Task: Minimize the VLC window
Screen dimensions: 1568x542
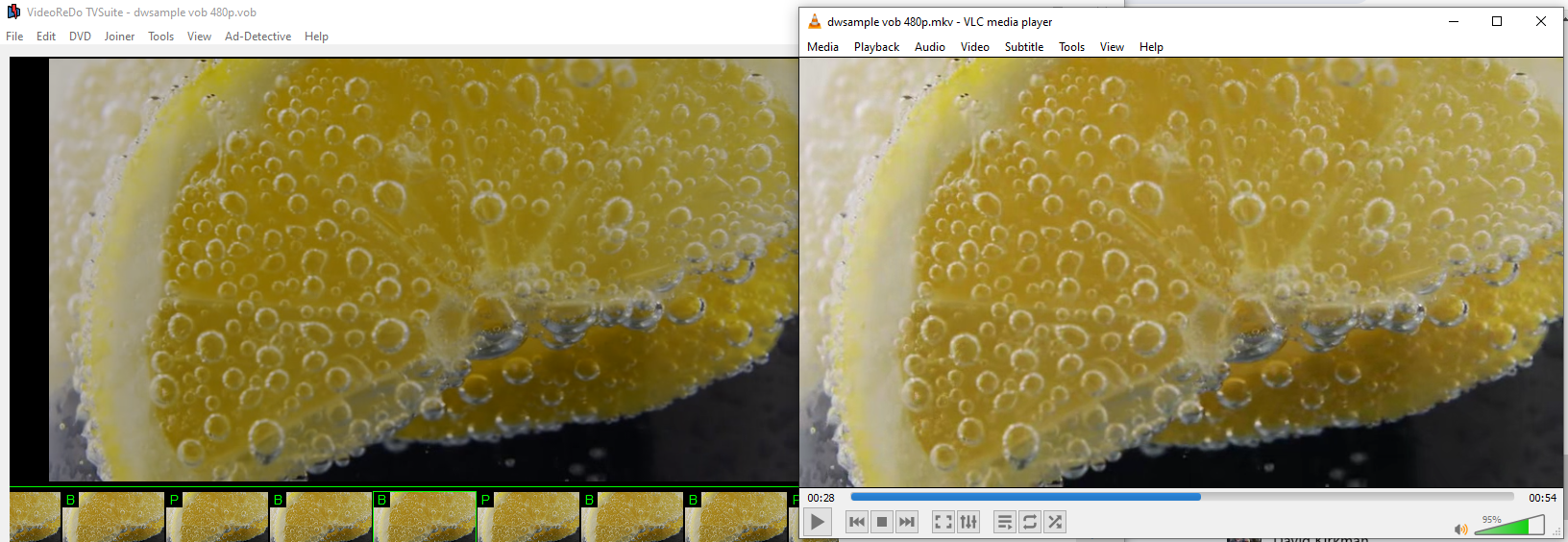Action: (1454, 21)
